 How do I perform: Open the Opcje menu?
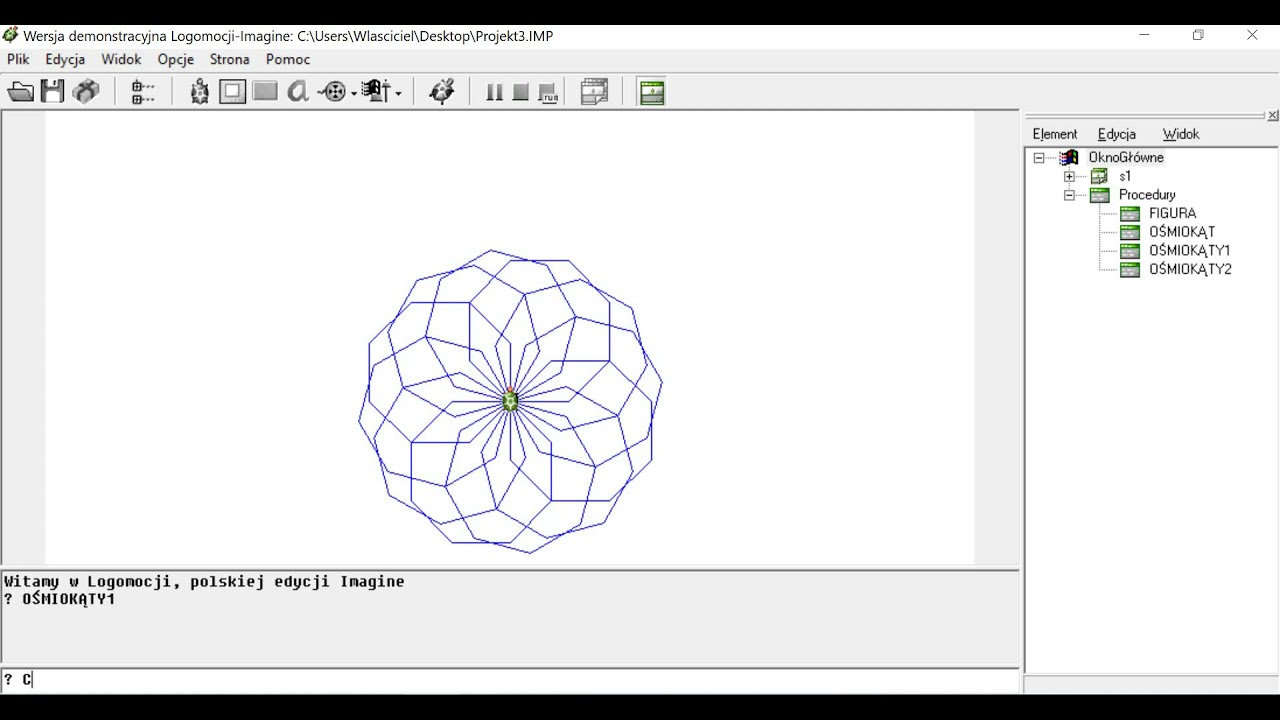(176, 59)
